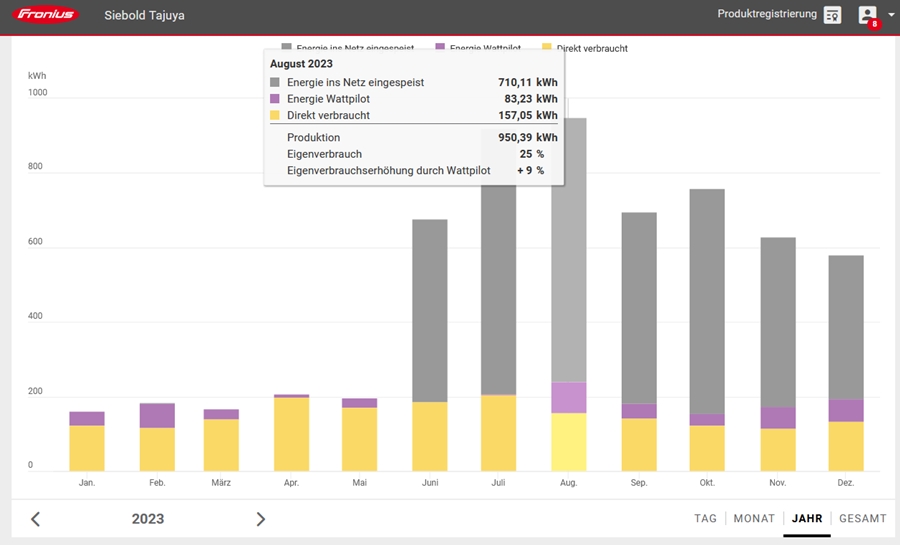The image size is (900, 545).
Task: Switch to the TAG view tab
Action: 706,519
